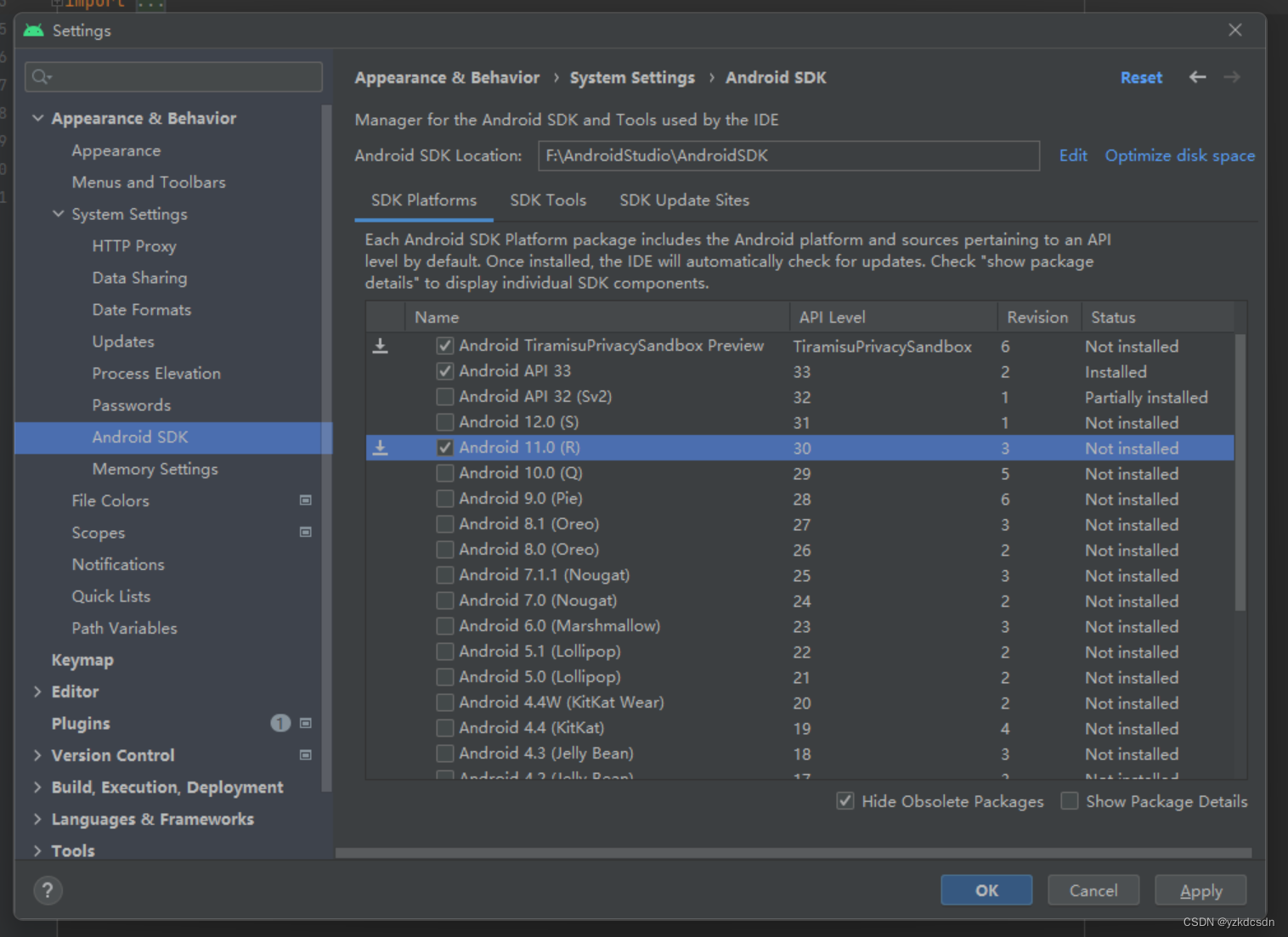Viewport: 1288px width, 937px height.
Task: Collapse the System Settings tree node
Action: (x=58, y=214)
